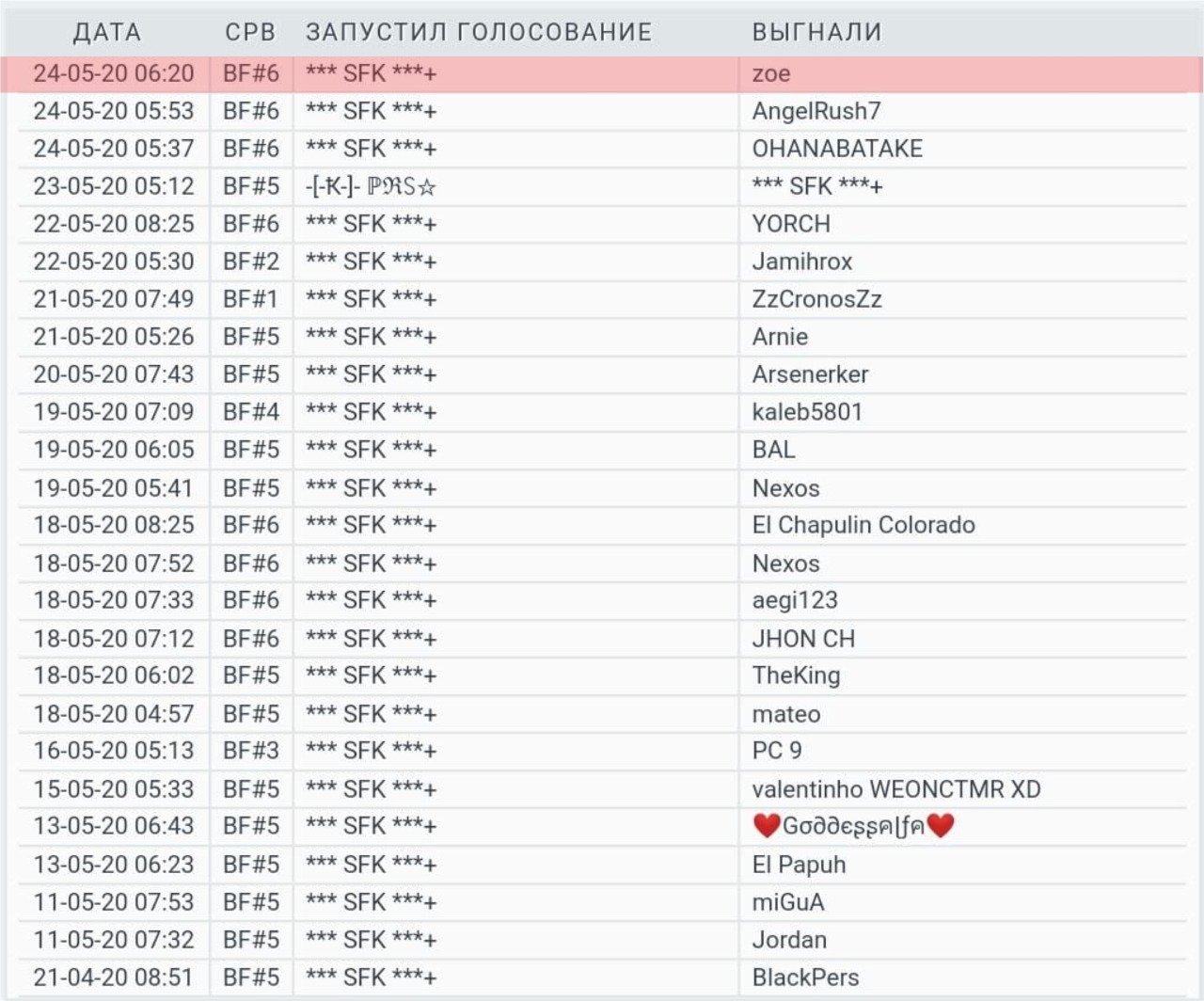Click the date 21-04-20 08:51
Viewport: 1204px width, 1001px height.
click(x=113, y=977)
